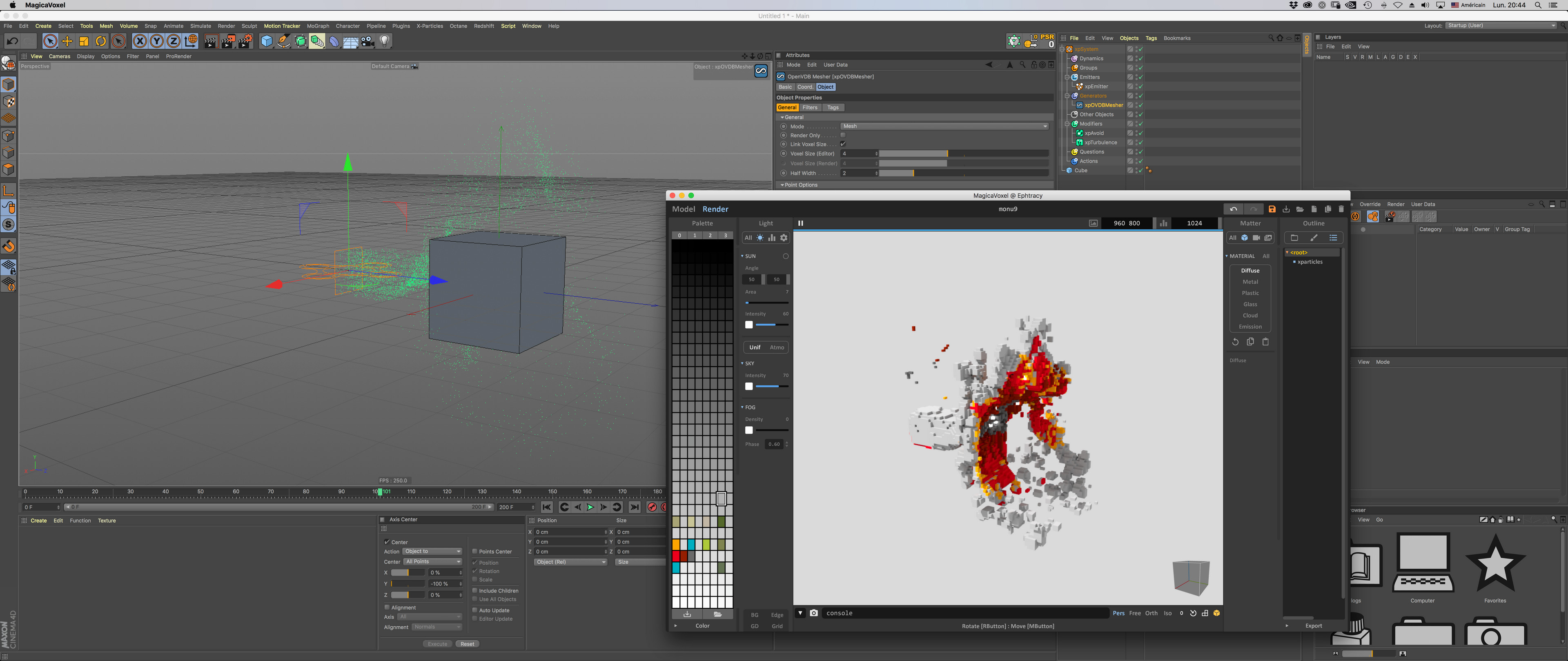The image size is (1568, 661).
Task: Select the Filters tab in Object Properties
Action: (x=810, y=108)
